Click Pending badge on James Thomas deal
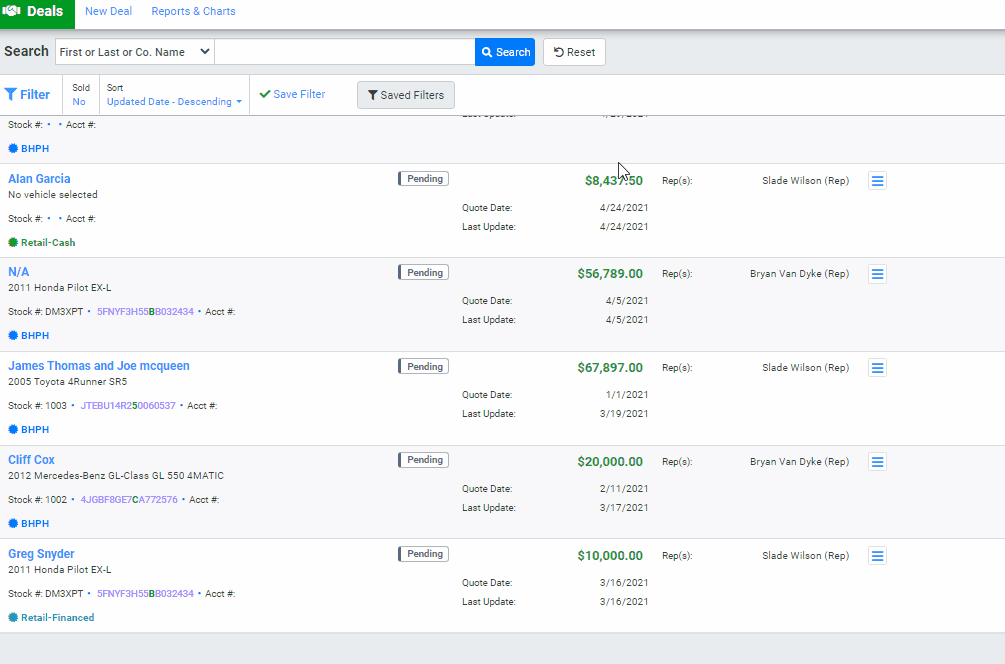The image size is (1005, 664). click(423, 367)
